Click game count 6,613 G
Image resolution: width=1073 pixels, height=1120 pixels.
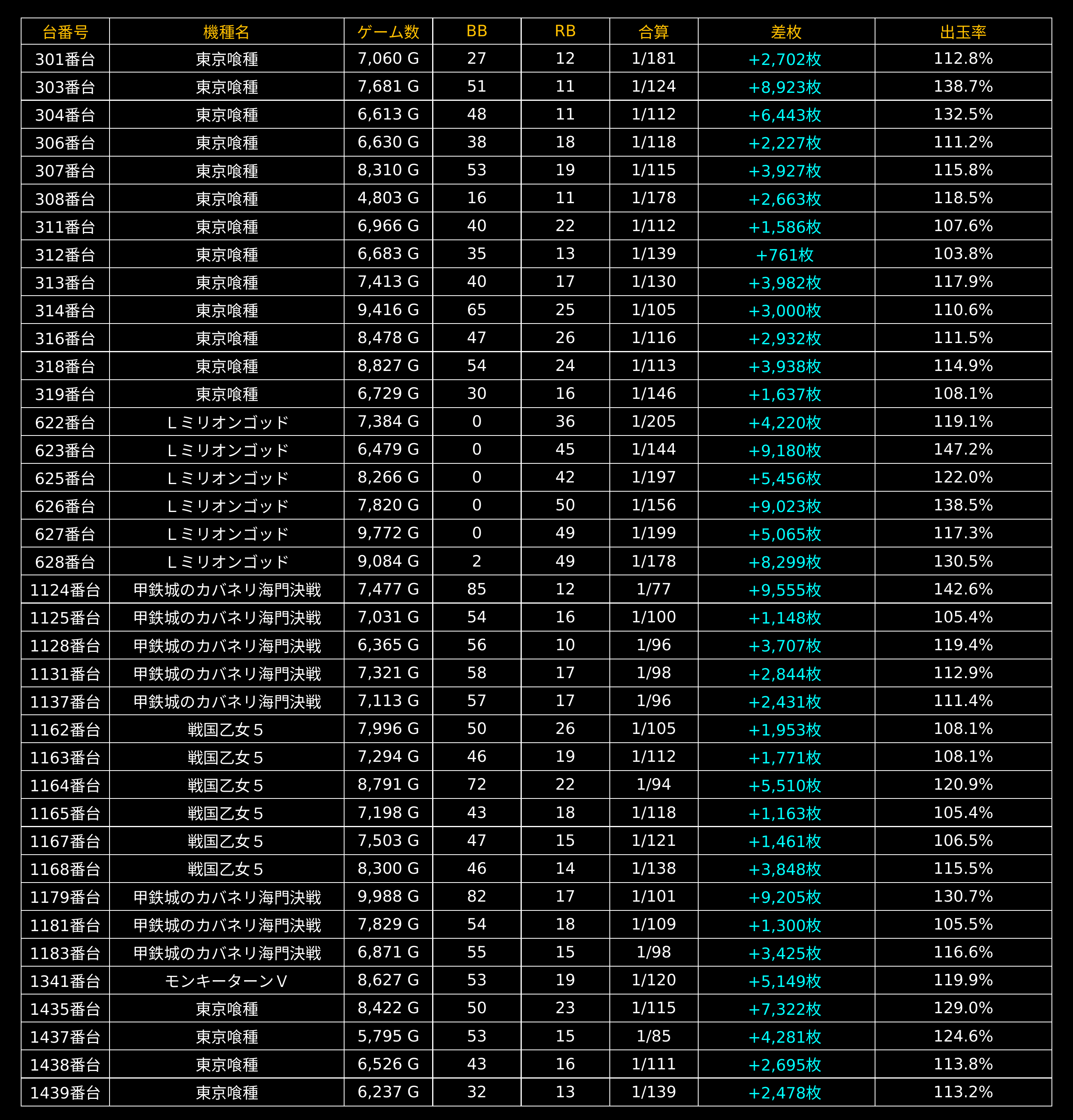click(x=388, y=114)
